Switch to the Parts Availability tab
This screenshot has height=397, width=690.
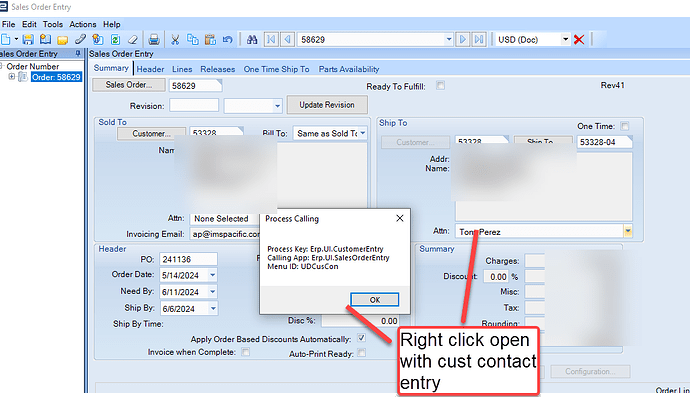pos(349,69)
